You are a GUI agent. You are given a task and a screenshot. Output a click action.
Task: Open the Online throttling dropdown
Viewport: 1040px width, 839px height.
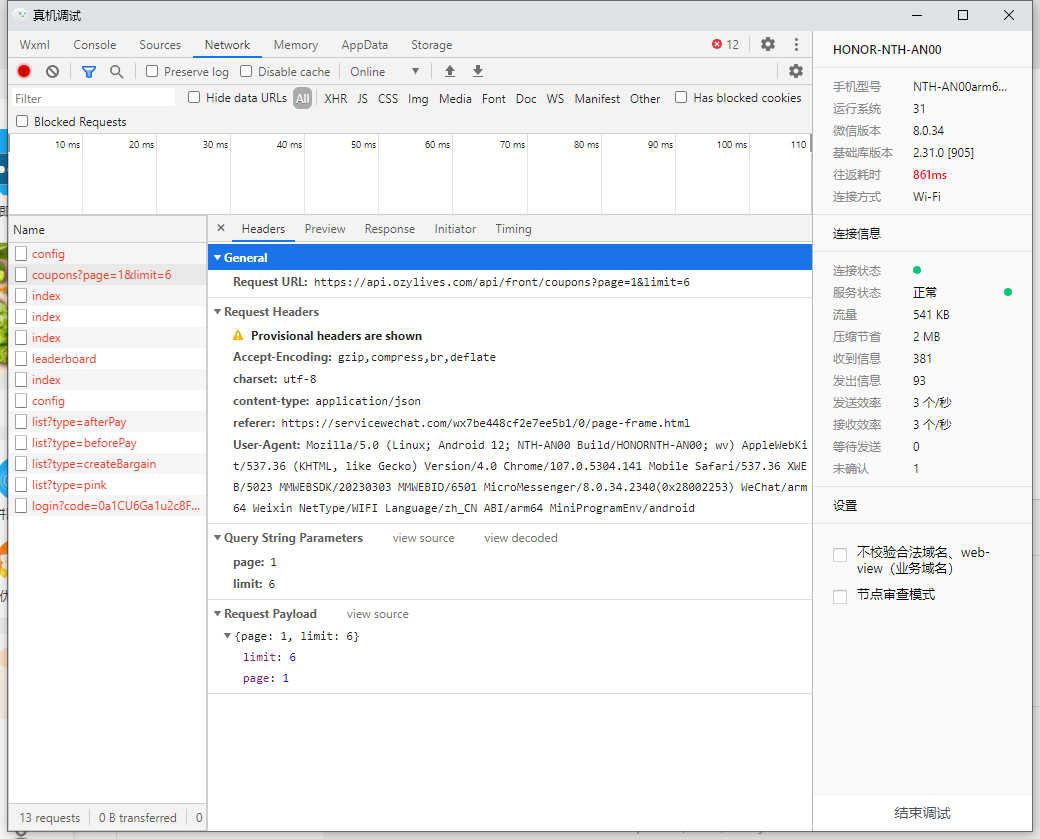384,71
